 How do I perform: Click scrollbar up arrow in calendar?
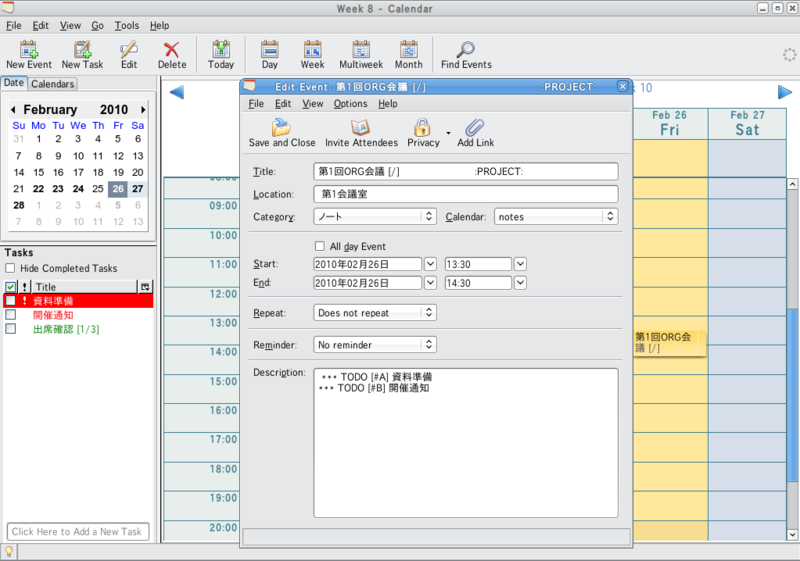(792, 184)
